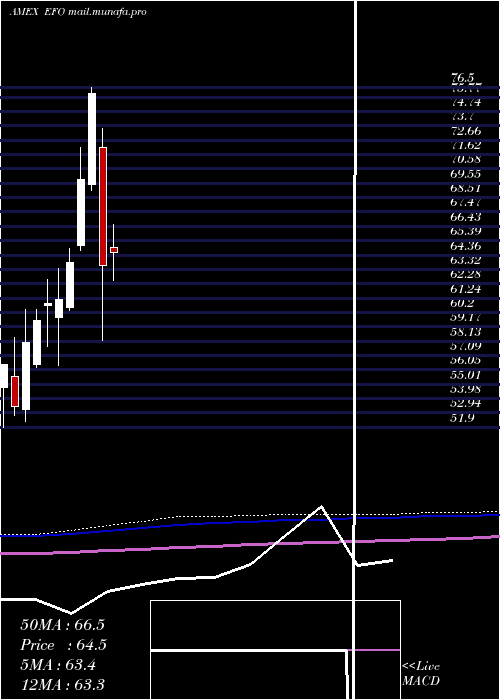Click the blue moving average line
This screenshot has width=500, height=700.
(250, 523)
